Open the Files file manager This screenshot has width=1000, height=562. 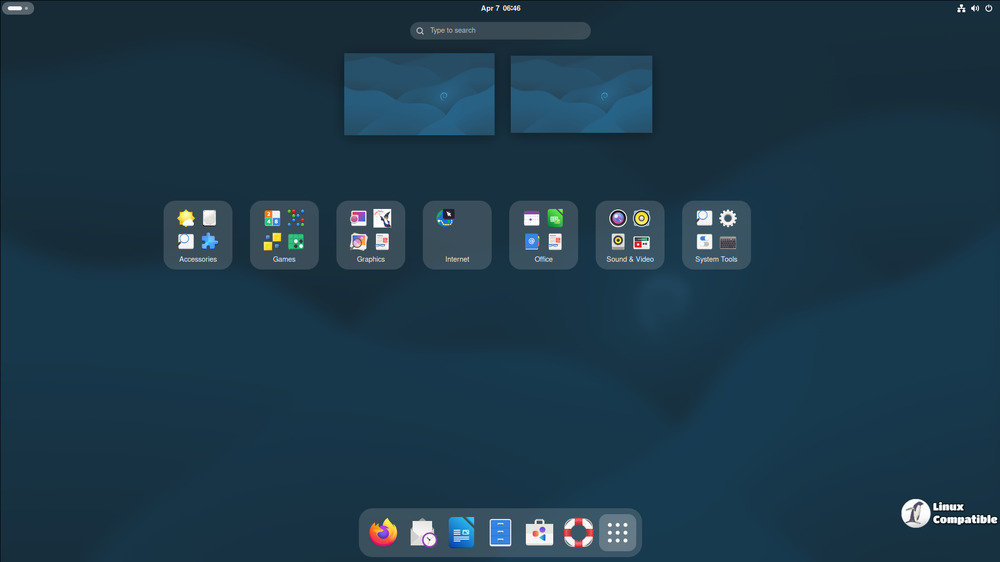click(500, 533)
